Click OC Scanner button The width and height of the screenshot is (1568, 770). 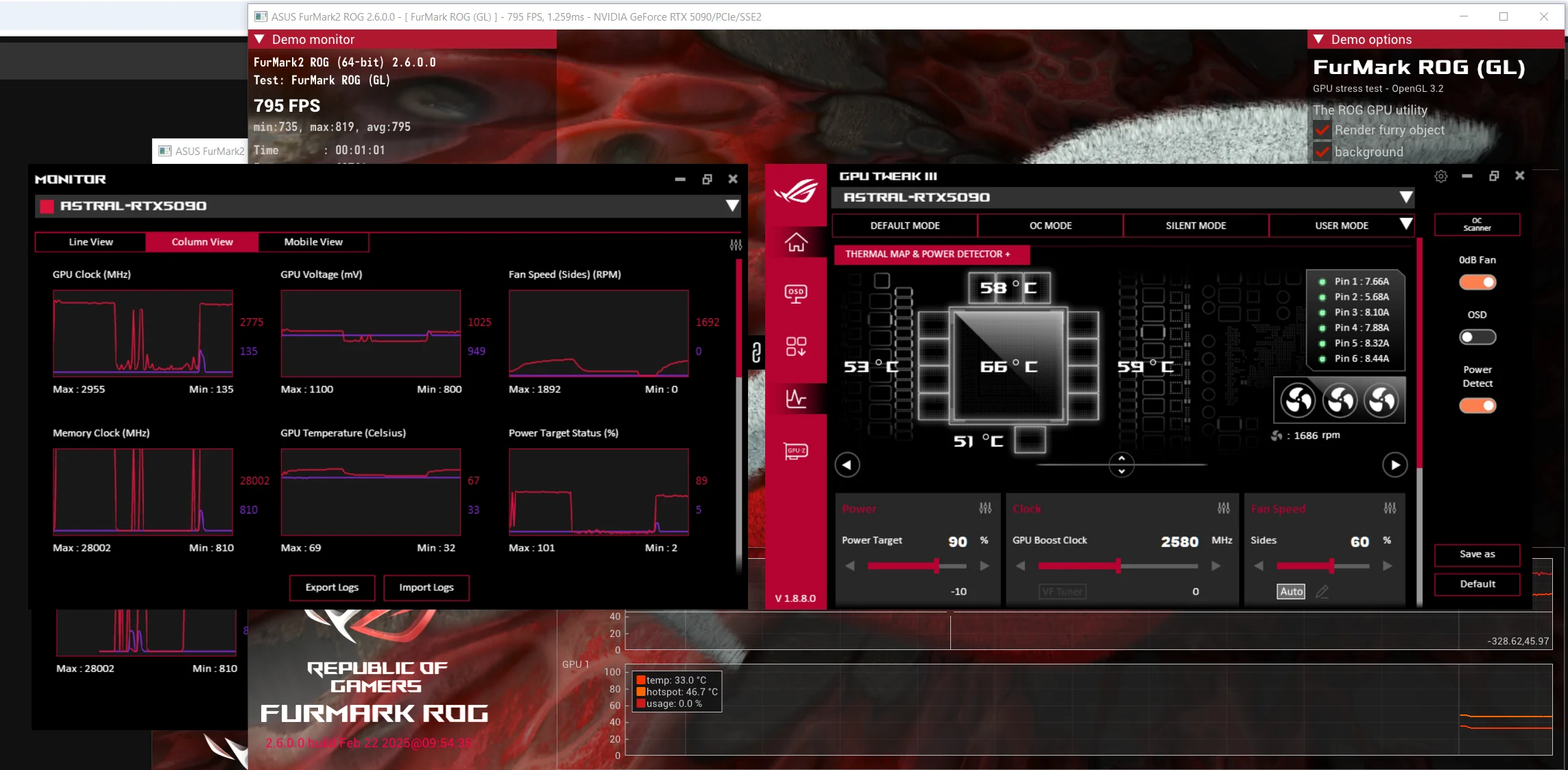click(1477, 224)
